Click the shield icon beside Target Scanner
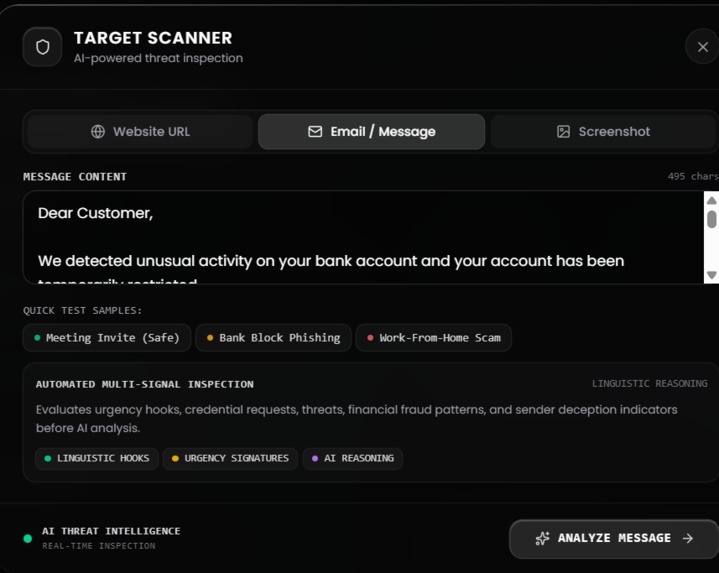The width and height of the screenshot is (719, 573). (x=43, y=47)
